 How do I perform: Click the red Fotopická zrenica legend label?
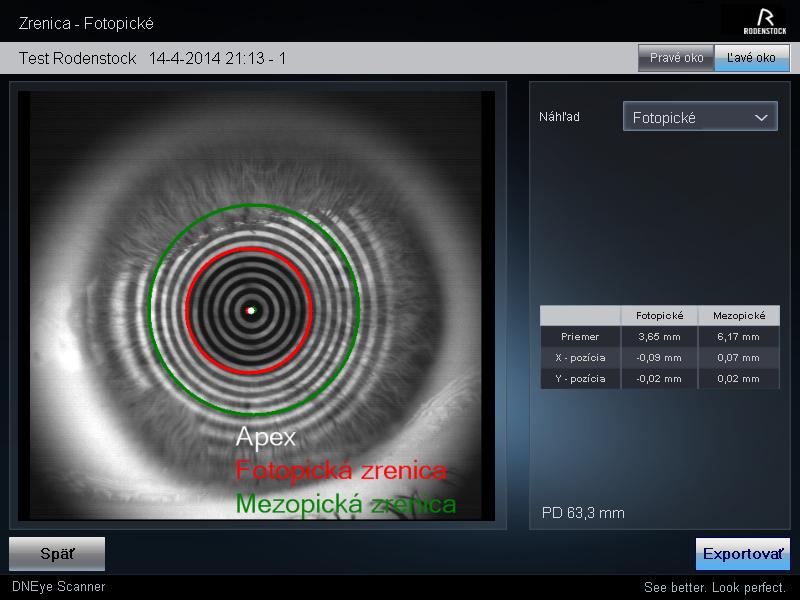pyautogui.click(x=340, y=470)
